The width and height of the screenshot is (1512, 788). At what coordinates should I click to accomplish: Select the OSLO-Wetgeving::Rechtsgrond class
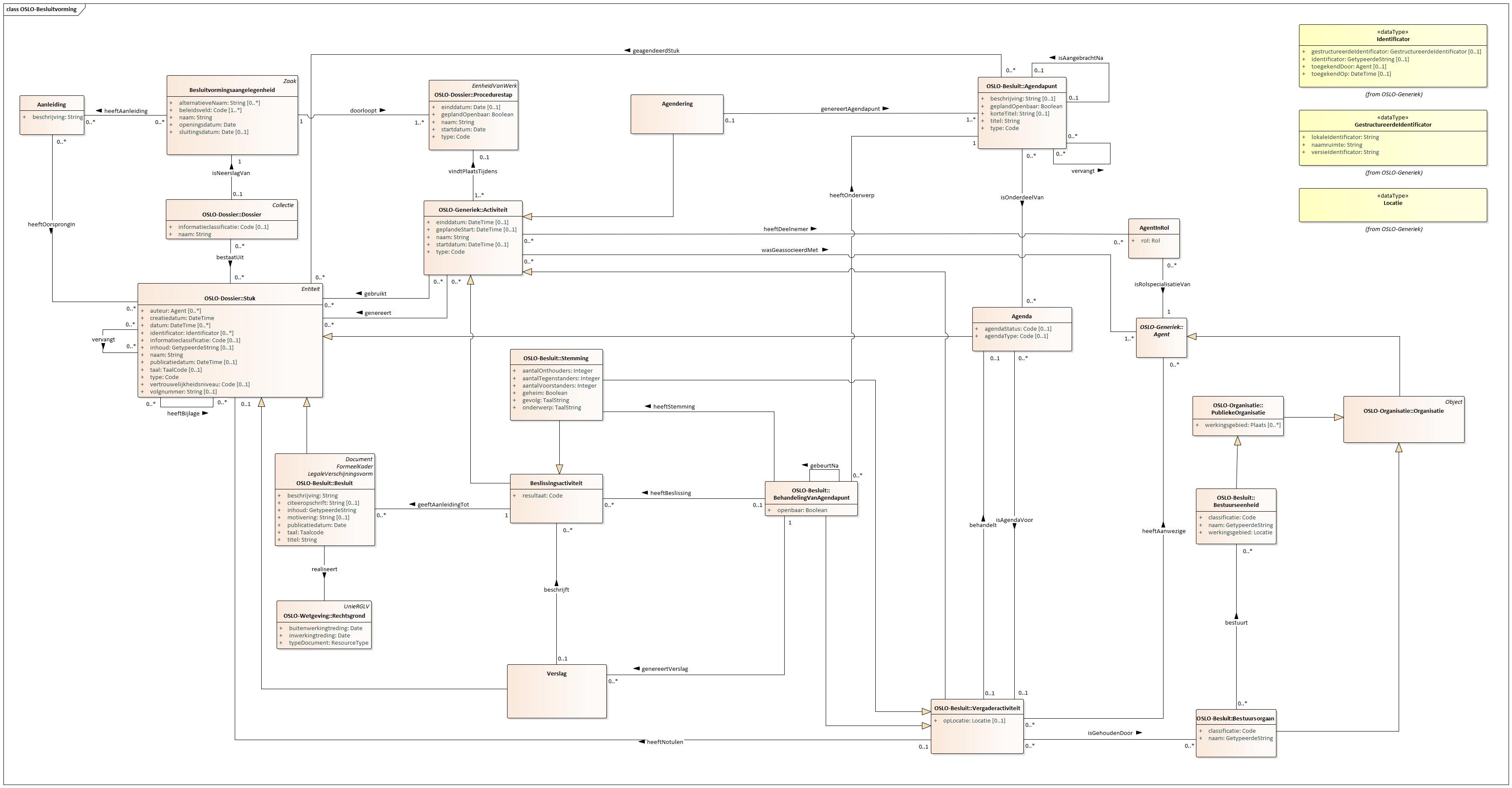click(324, 616)
